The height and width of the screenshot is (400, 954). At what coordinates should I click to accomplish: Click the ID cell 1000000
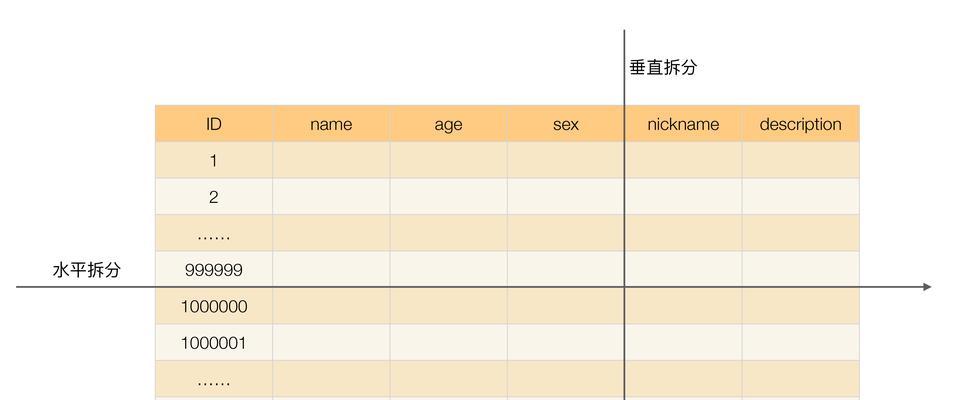click(214, 306)
